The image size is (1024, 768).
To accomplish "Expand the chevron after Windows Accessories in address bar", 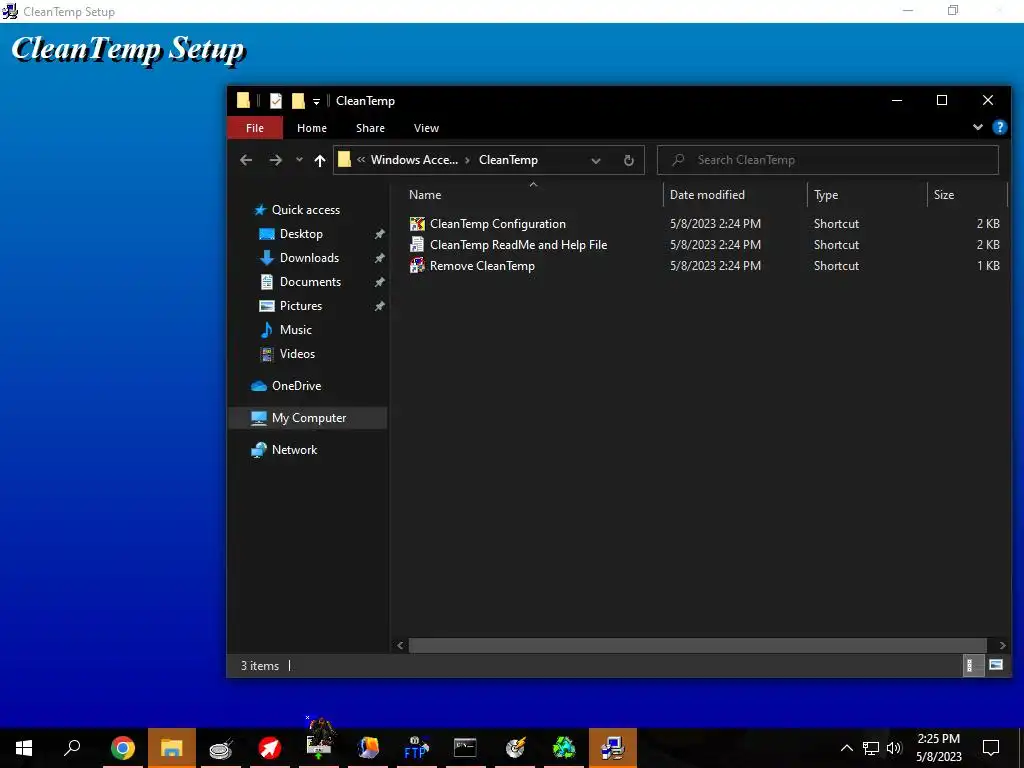I will (x=468, y=160).
